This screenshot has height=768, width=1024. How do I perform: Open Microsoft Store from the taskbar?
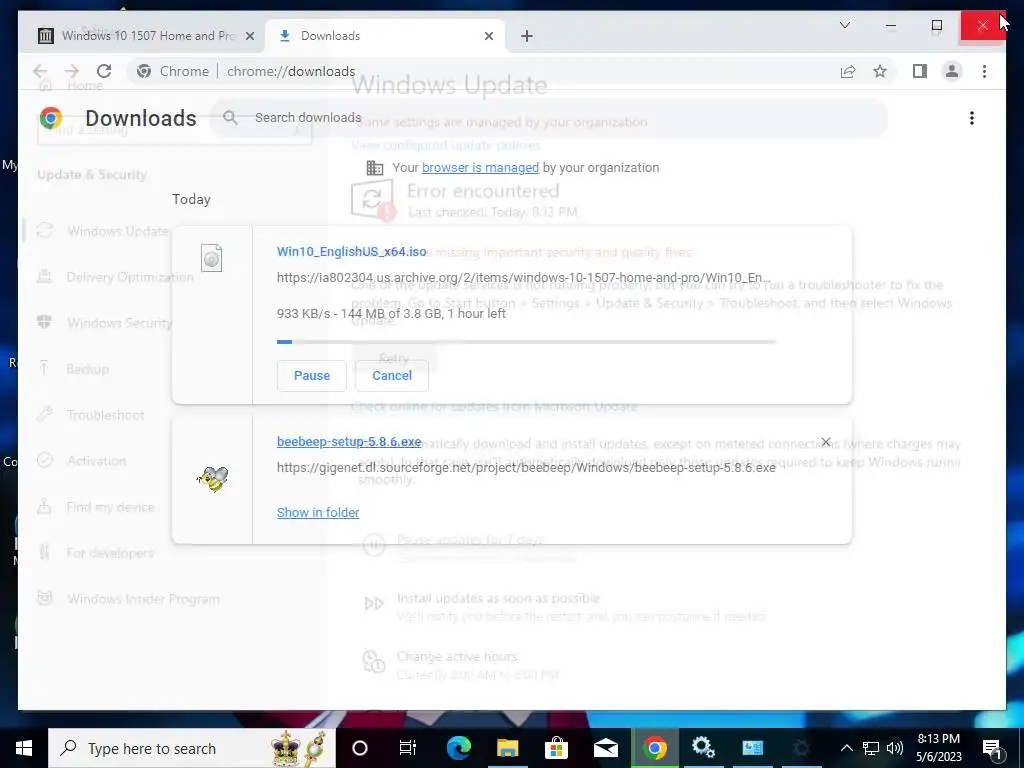[556, 748]
